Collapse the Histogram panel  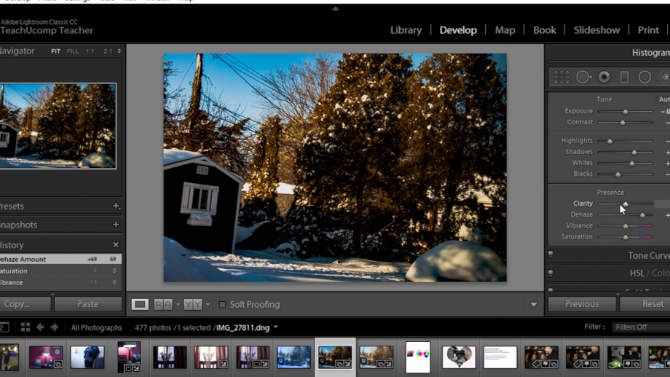click(x=651, y=53)
